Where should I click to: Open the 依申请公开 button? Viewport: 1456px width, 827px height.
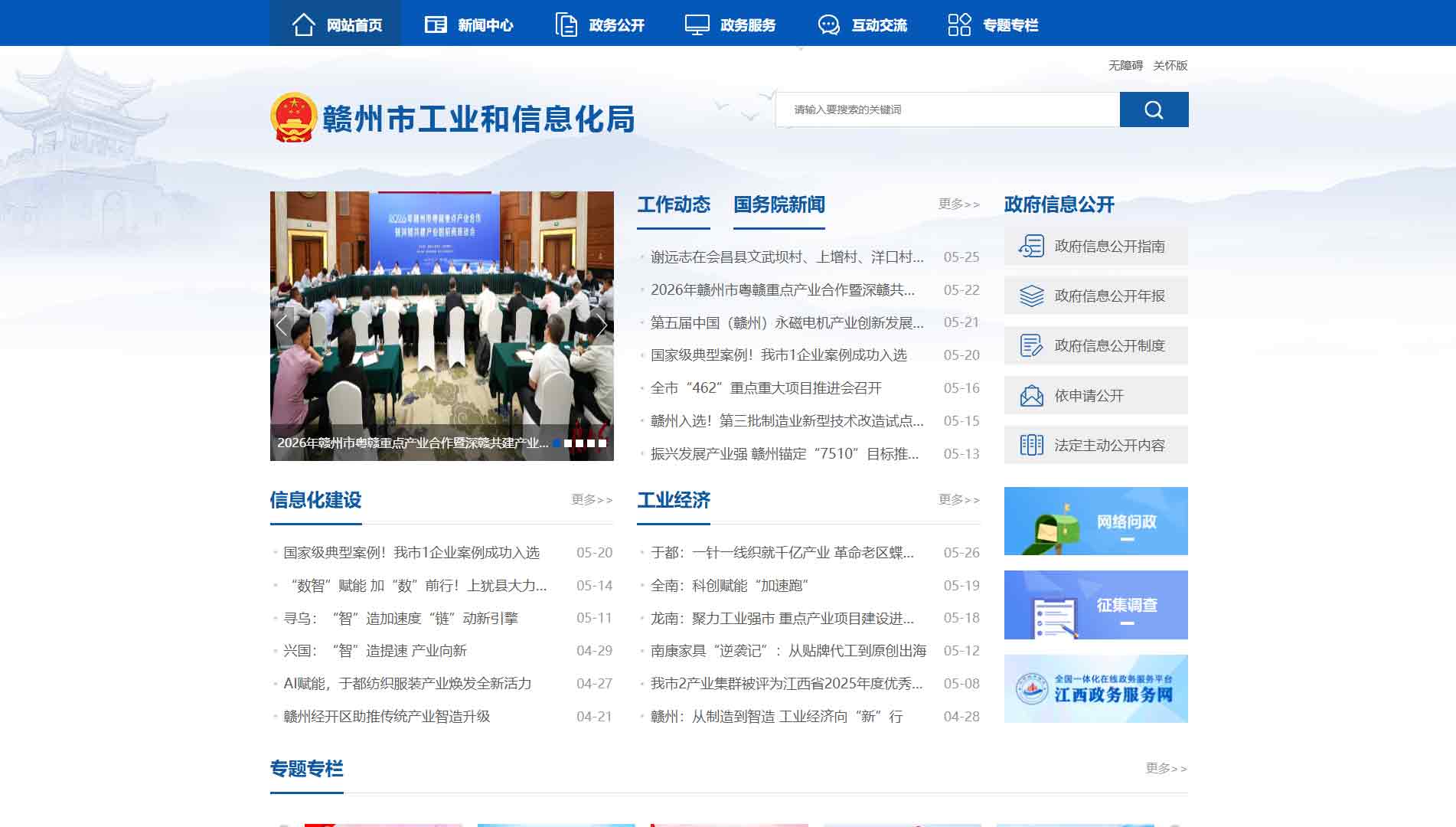(x=1096, y=395)
